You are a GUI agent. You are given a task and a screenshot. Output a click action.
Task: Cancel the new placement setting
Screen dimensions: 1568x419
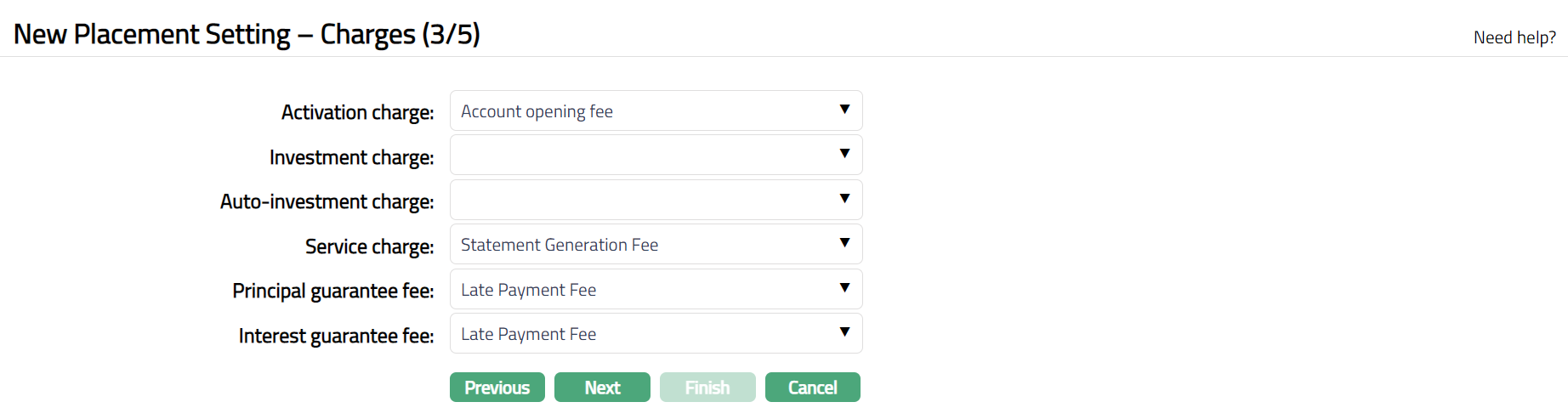812,388
